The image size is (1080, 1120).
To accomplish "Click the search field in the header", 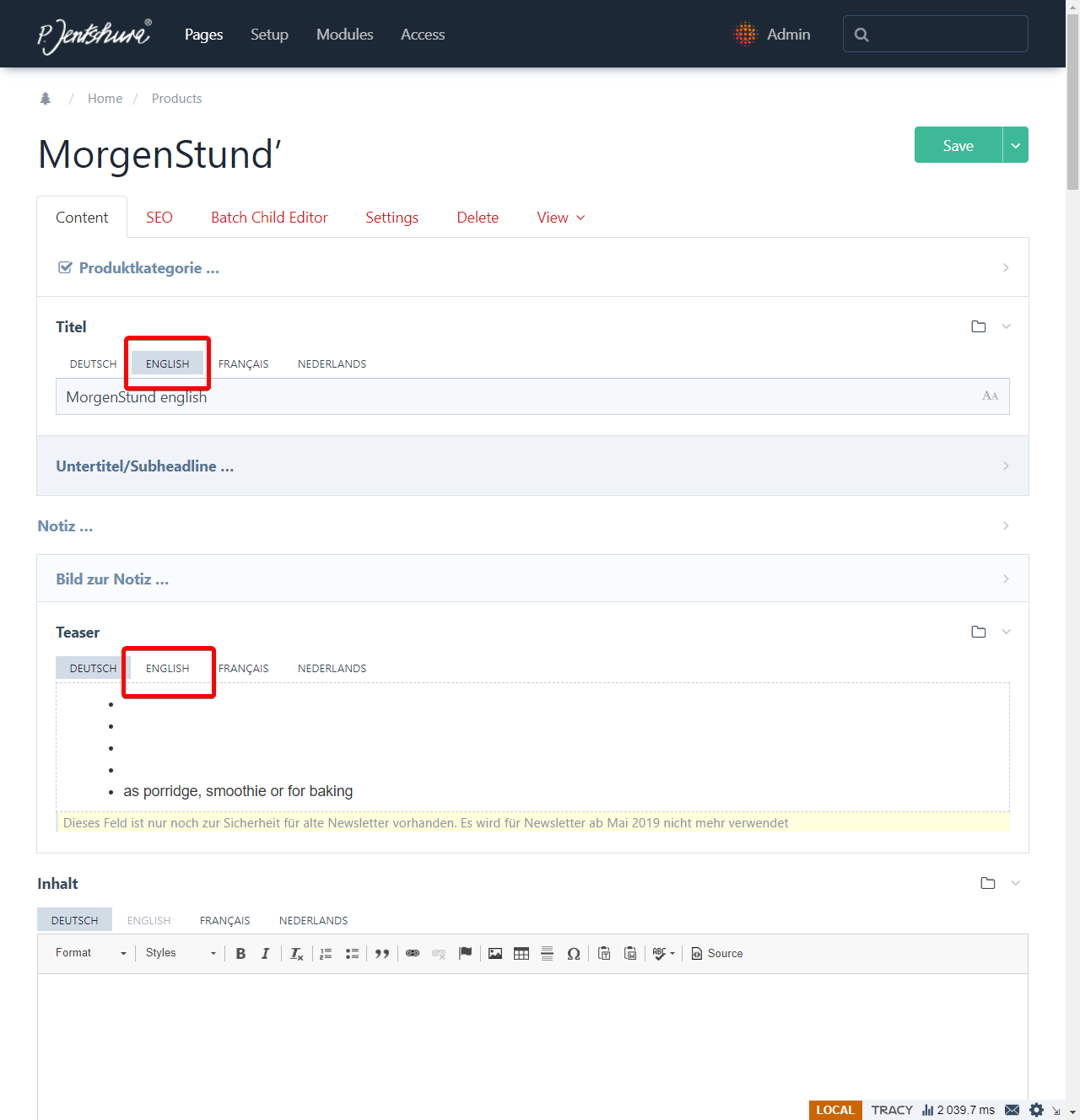I will tap(936, 34).
